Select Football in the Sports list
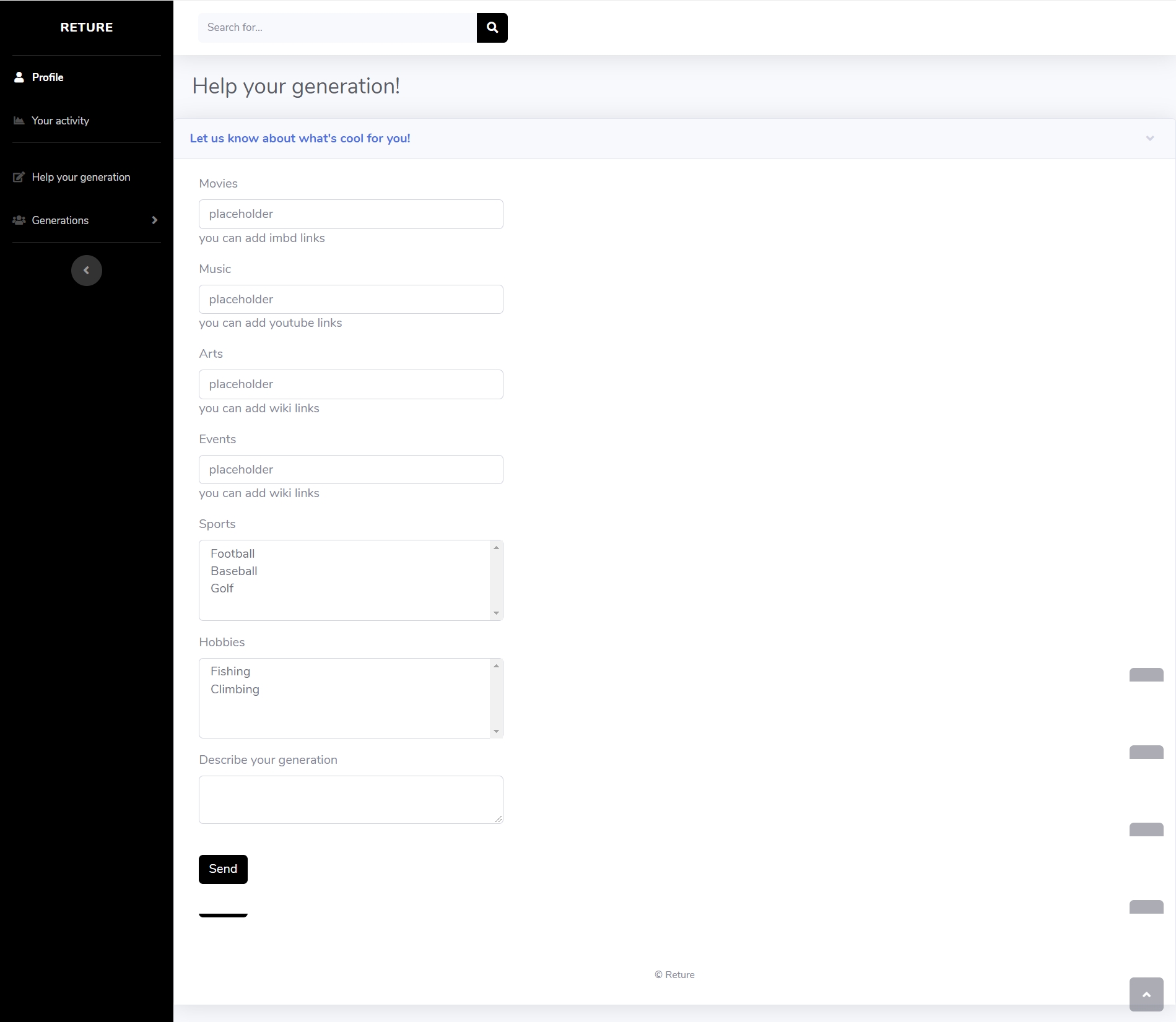 click(x=233, y=554)
